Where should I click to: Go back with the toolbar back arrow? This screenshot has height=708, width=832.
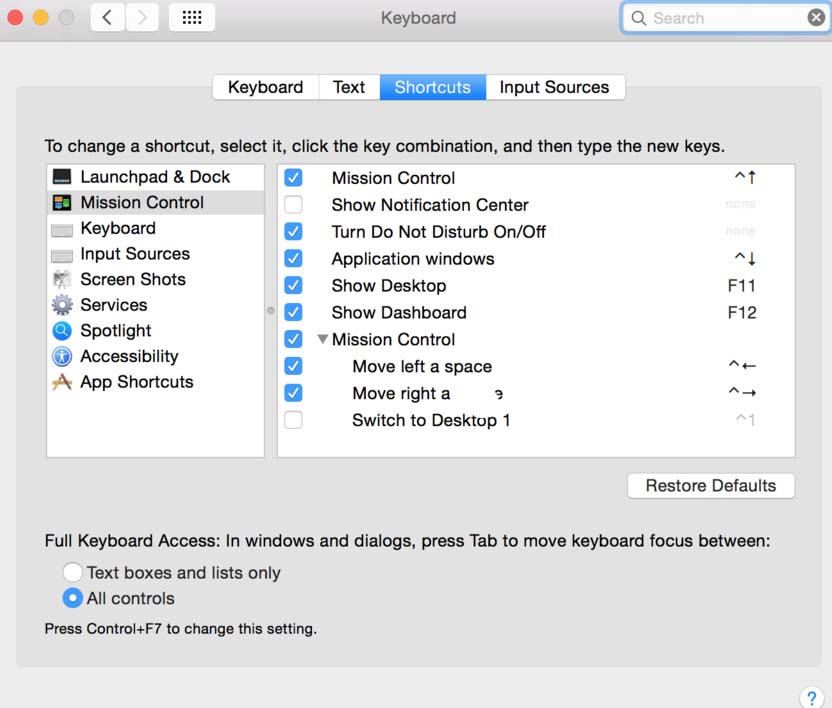(107, 18)
